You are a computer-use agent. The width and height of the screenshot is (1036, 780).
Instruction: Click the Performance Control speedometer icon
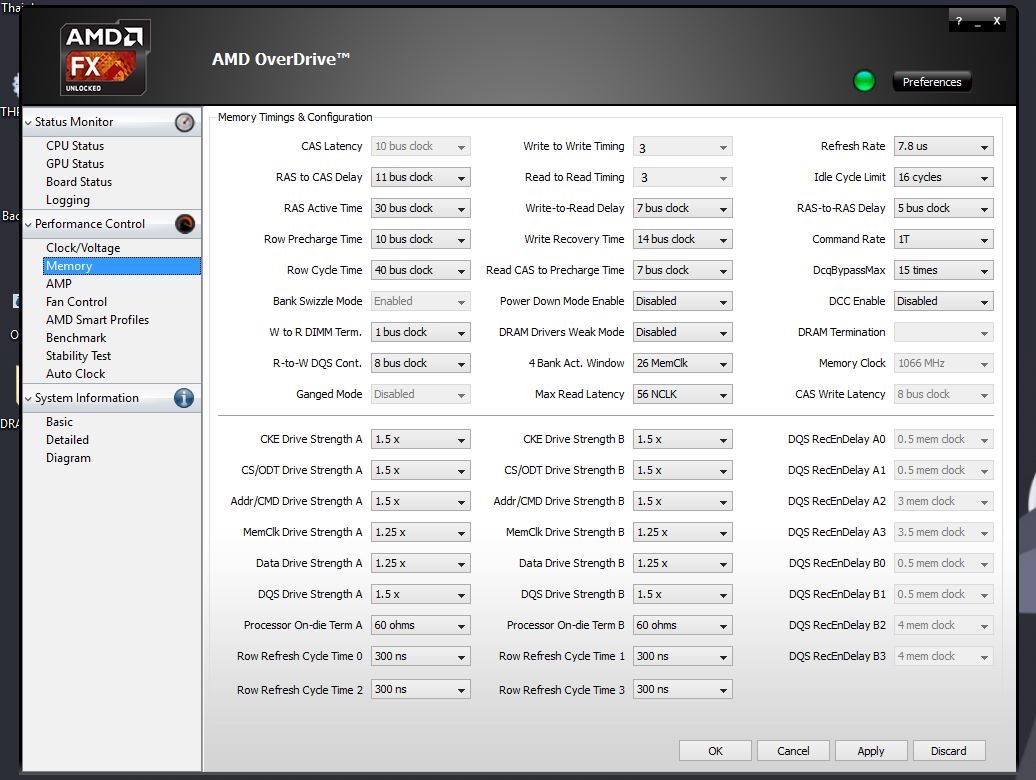[184, 224]
